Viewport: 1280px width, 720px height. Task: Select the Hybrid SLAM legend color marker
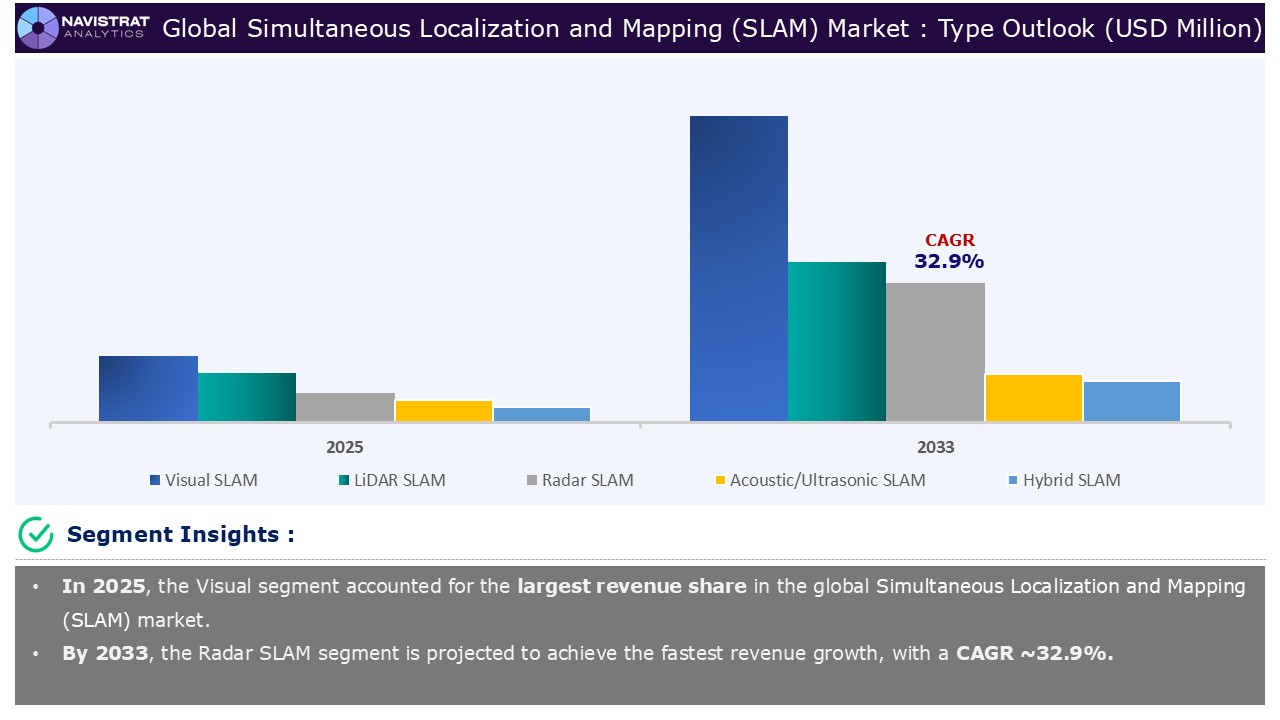click(x=1015, y=480)
